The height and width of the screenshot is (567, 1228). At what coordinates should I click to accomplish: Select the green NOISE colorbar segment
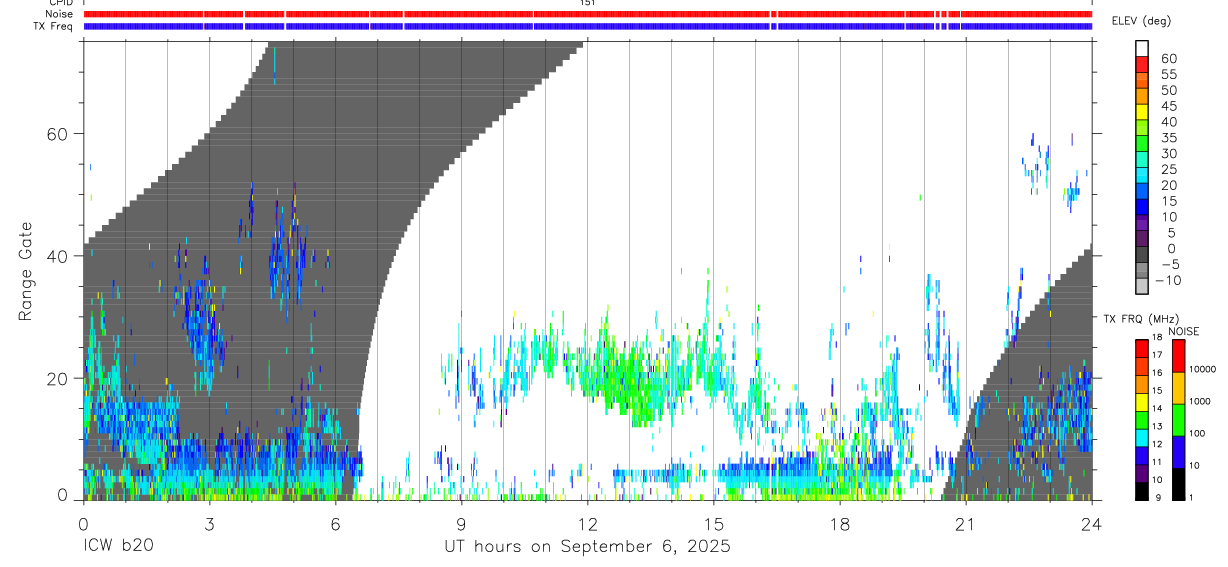[1179, 419]
